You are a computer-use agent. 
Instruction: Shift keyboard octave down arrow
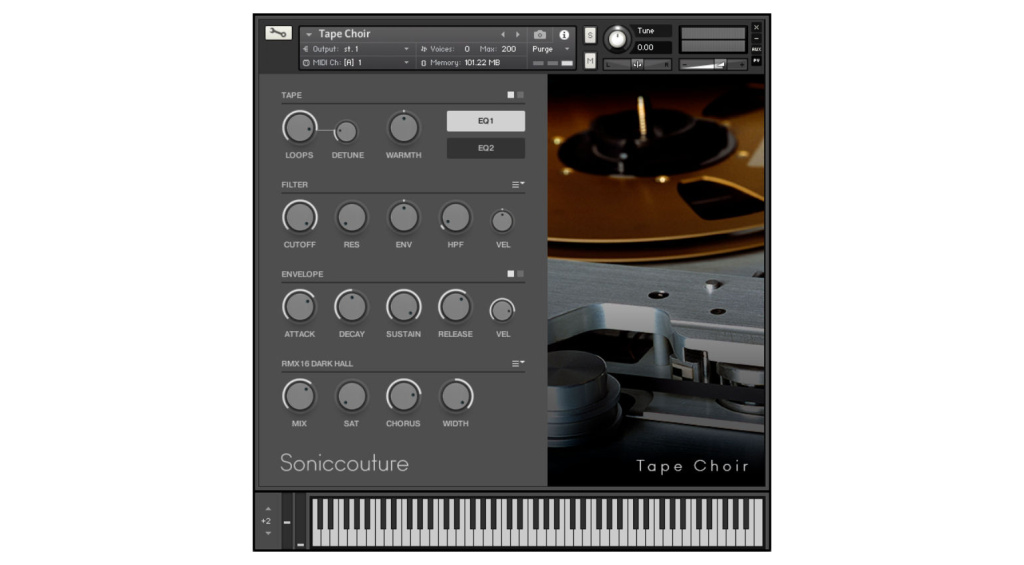coord(268,533)
